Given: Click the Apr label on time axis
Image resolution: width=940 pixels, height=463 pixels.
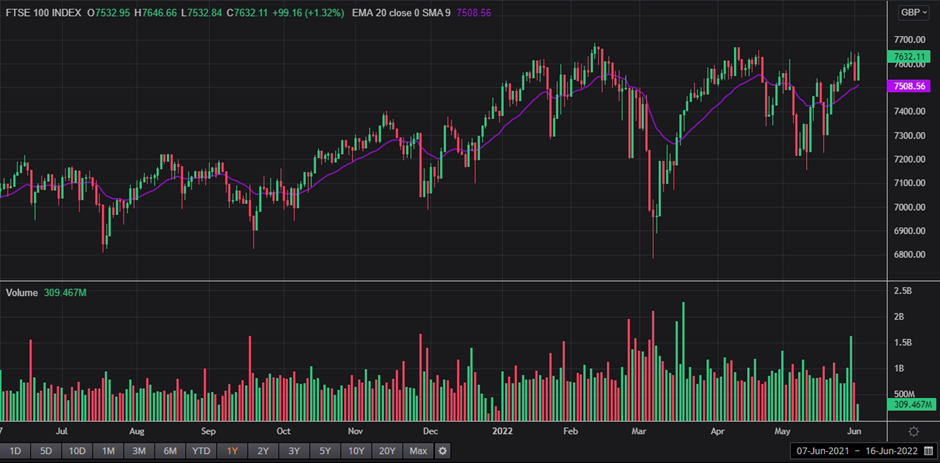Looking at the screenshot, I should click(x=716, y=431).
